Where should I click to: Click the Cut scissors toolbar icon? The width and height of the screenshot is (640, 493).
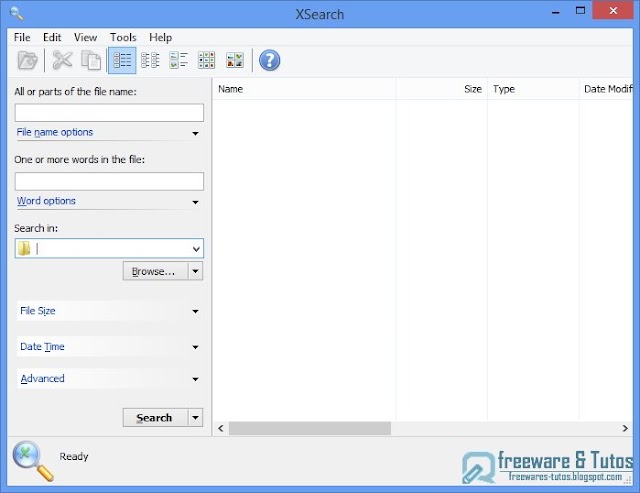[62, 60]
